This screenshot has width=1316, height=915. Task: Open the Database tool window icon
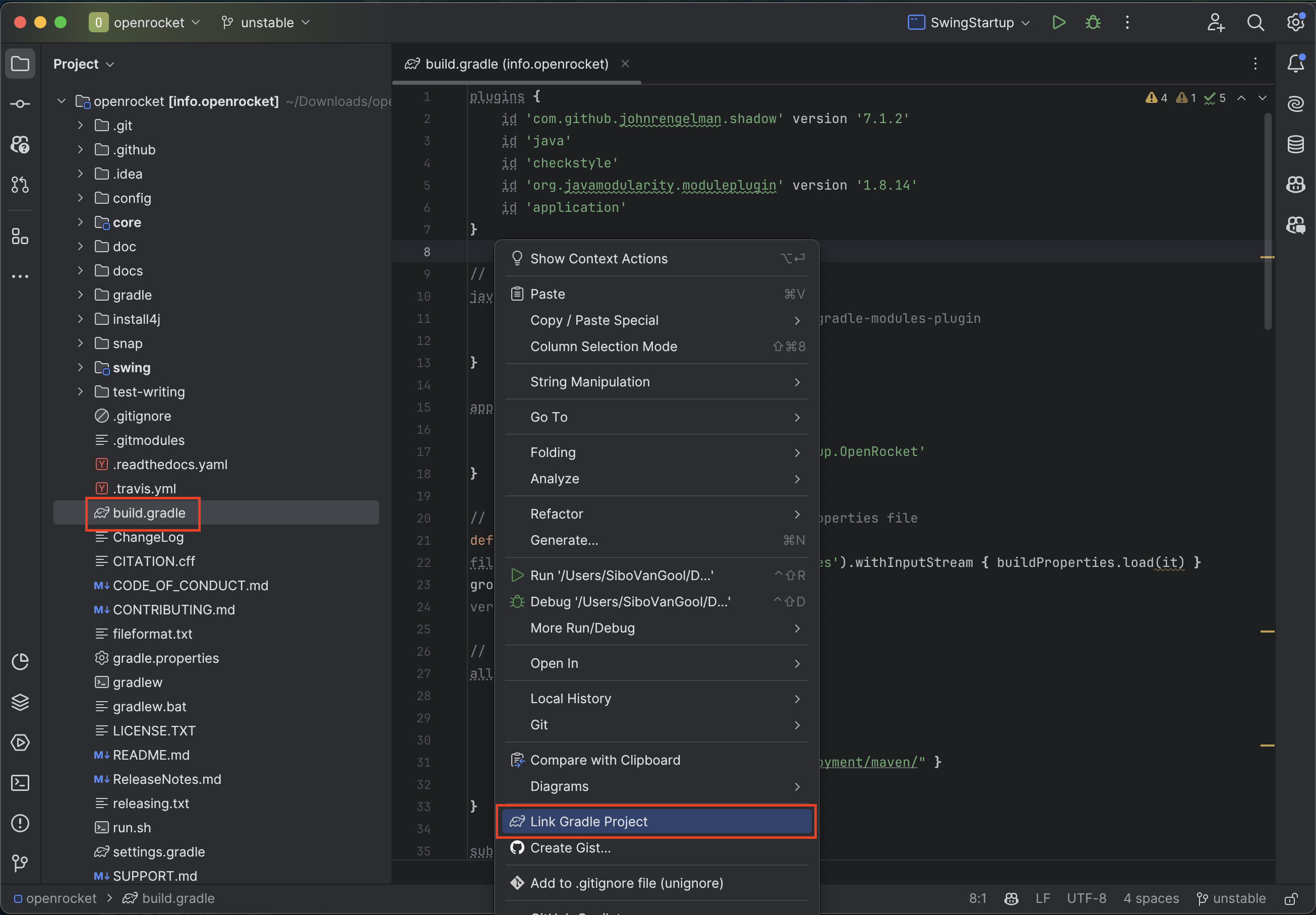[1295, 144]
